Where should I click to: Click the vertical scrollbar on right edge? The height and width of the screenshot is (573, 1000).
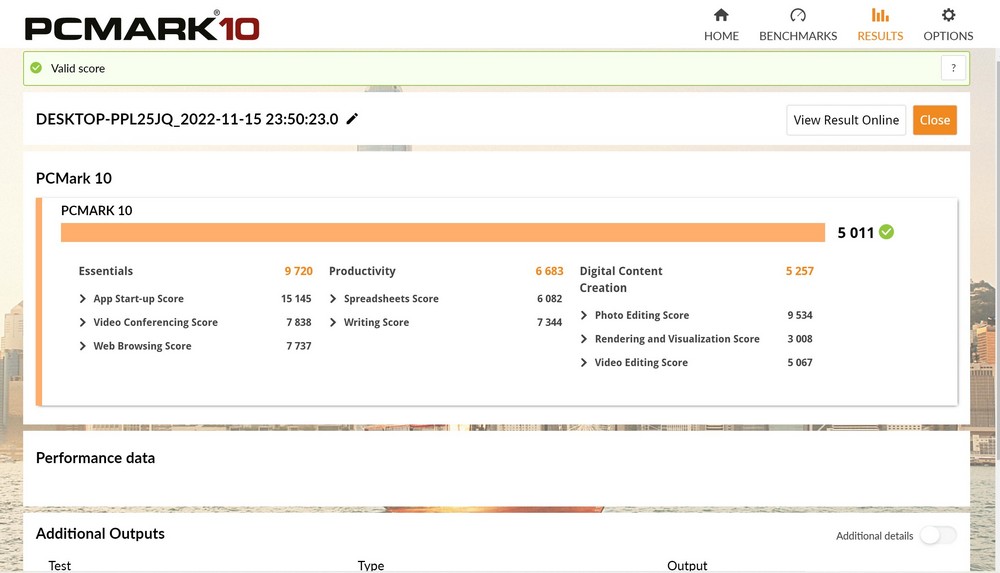996,310
